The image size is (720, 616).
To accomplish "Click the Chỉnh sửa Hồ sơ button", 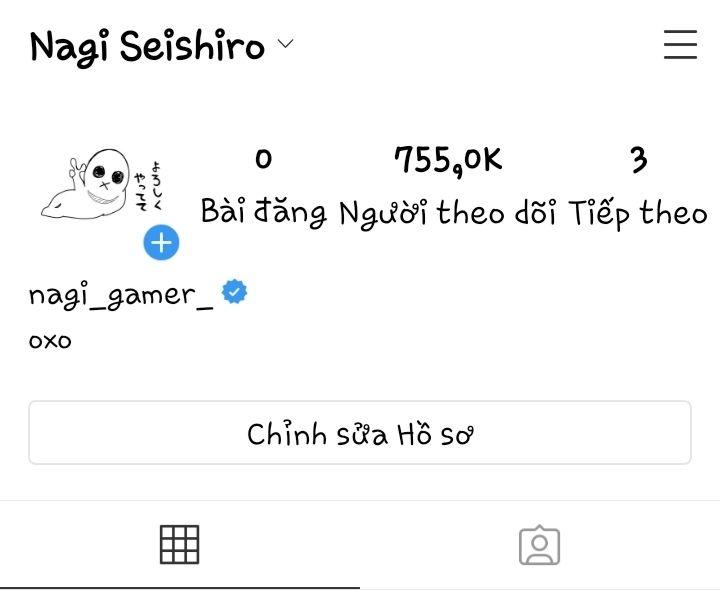I will click(x=360, y=433).
